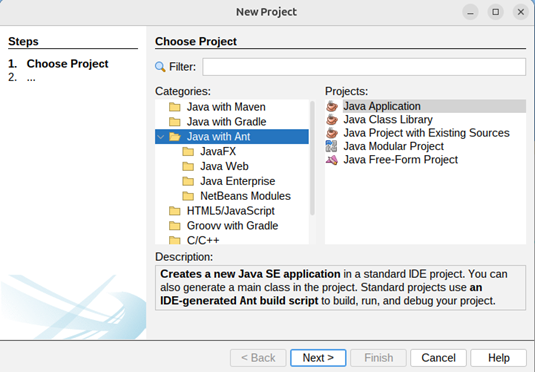Select the Java Free-Form Project icon
The height and width of the screenshot is (372, 535).
tap(332, 160)
